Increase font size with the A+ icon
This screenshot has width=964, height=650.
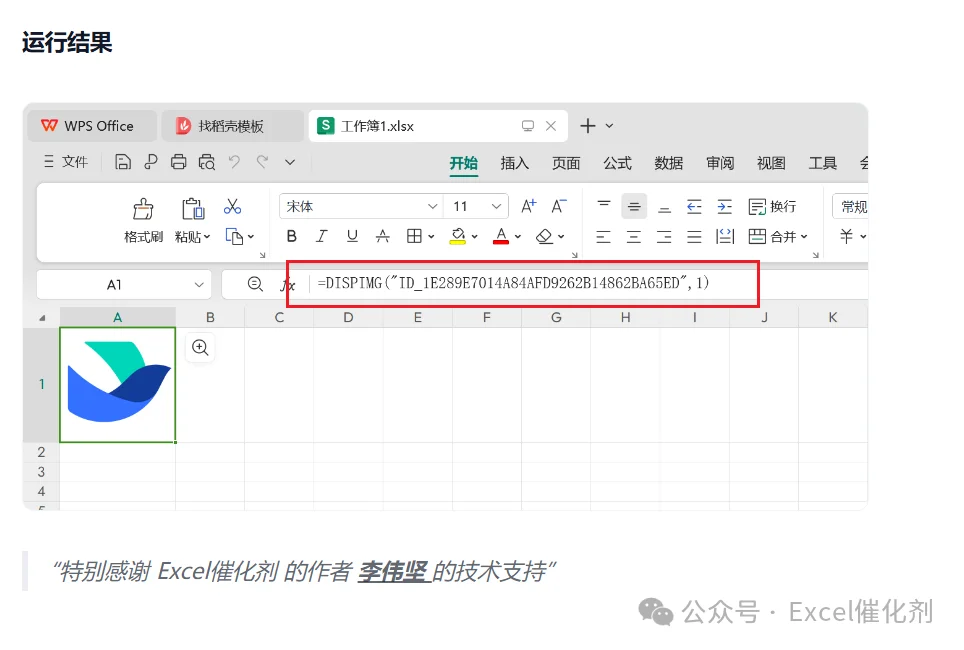click(x=528, y=207)
